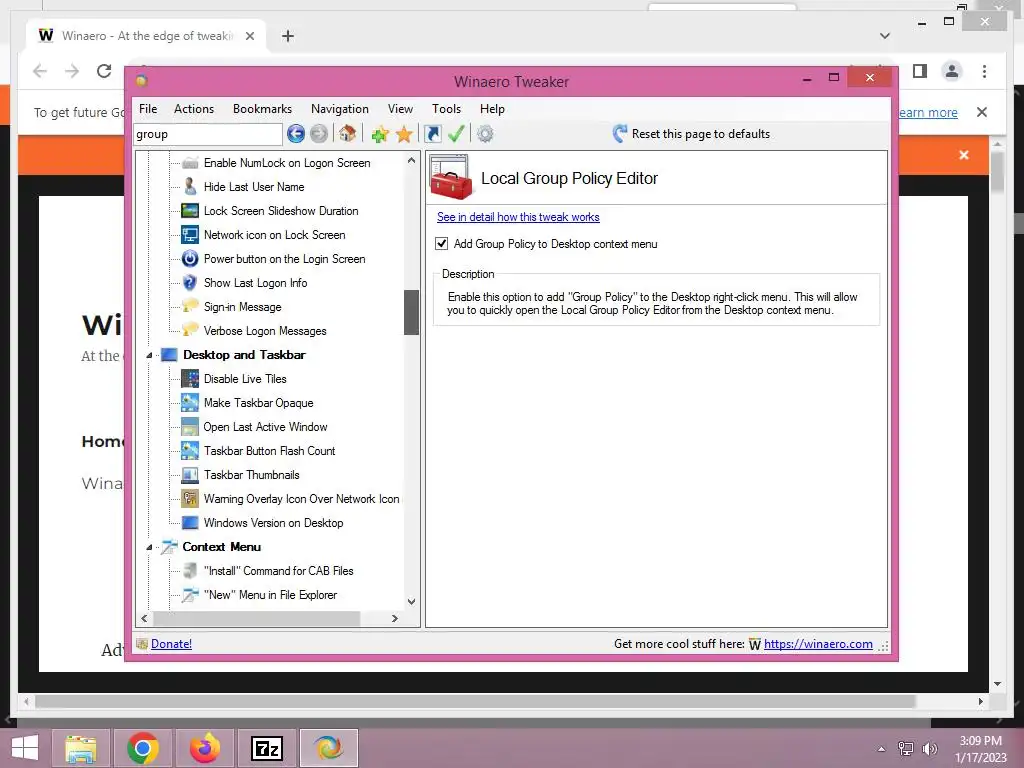Click the Hide Last User Name icon
Image resolution: width=1024 pixels, height=768 pixels.
pyautogui.click(x=190, y=187)
